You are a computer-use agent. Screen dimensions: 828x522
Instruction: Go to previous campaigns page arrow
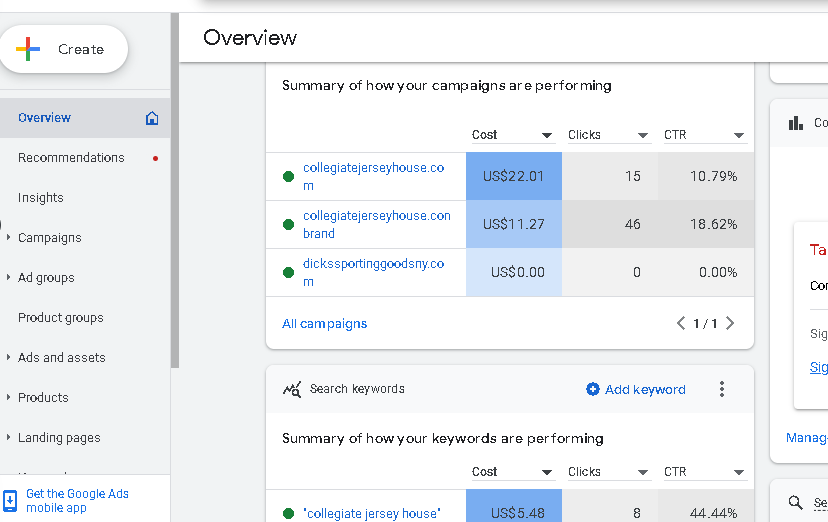pyautogui.click(x=681, y=323)
